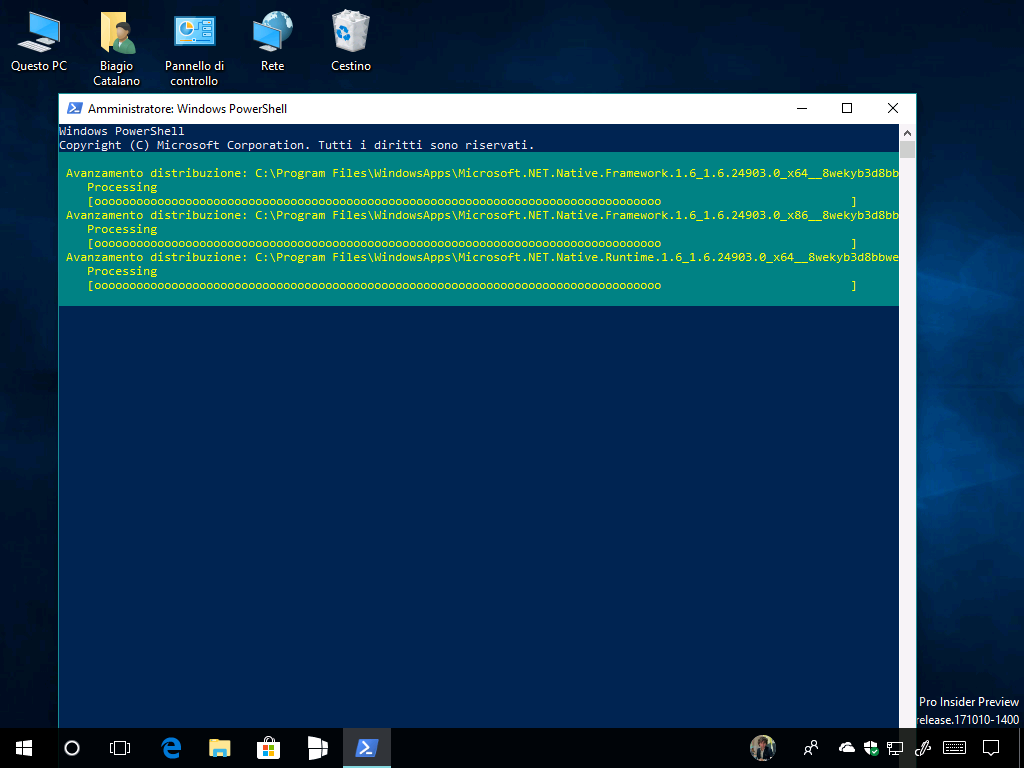Open Task View on the taskbar

tap(120, 748)
